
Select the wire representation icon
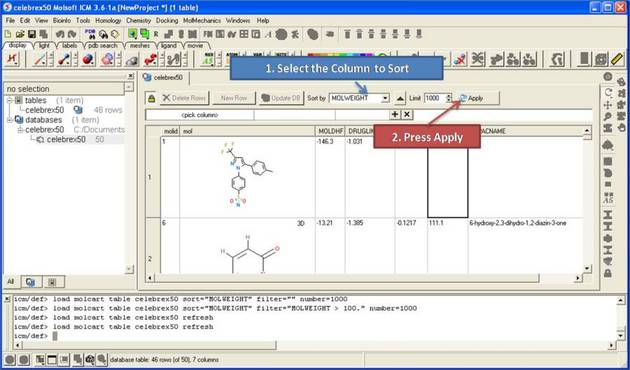coord(40,59)
